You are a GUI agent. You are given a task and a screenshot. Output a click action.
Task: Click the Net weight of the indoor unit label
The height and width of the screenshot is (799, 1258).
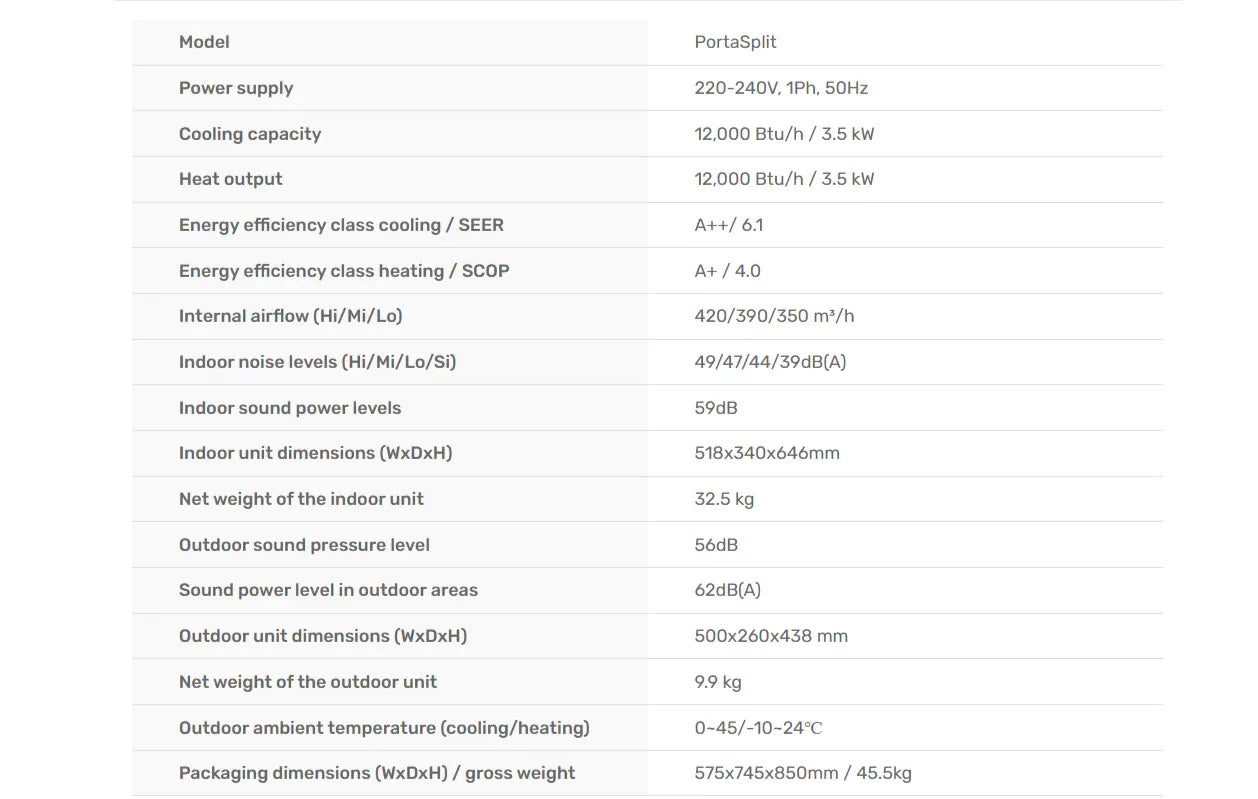[301, 499]
